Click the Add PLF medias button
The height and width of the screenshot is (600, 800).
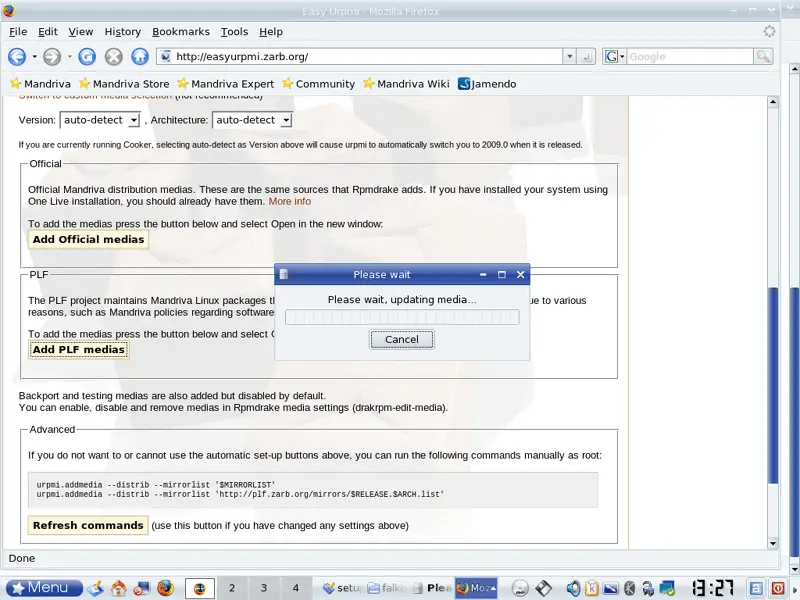pos(79,349)
